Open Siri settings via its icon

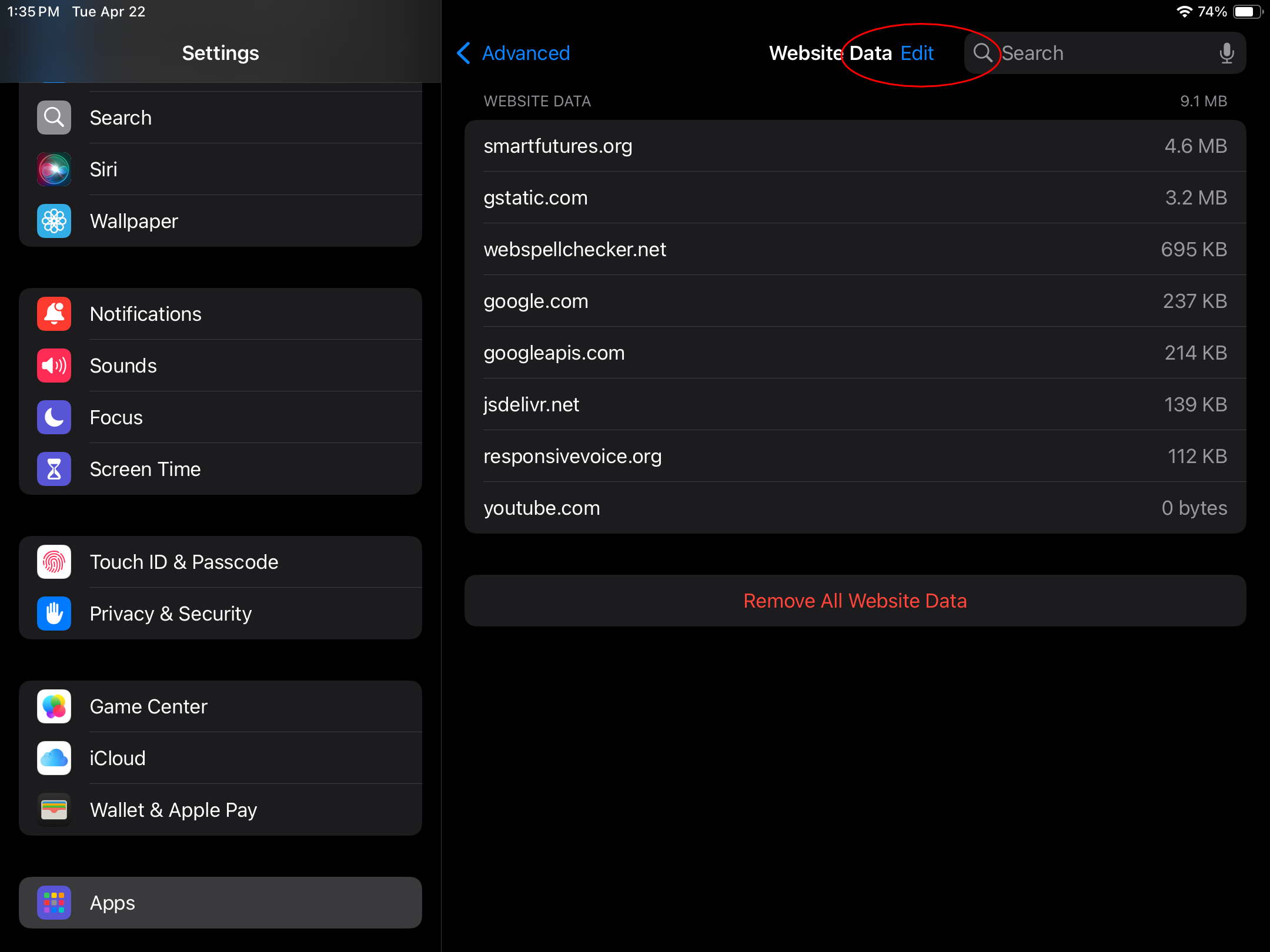(54, 169)
